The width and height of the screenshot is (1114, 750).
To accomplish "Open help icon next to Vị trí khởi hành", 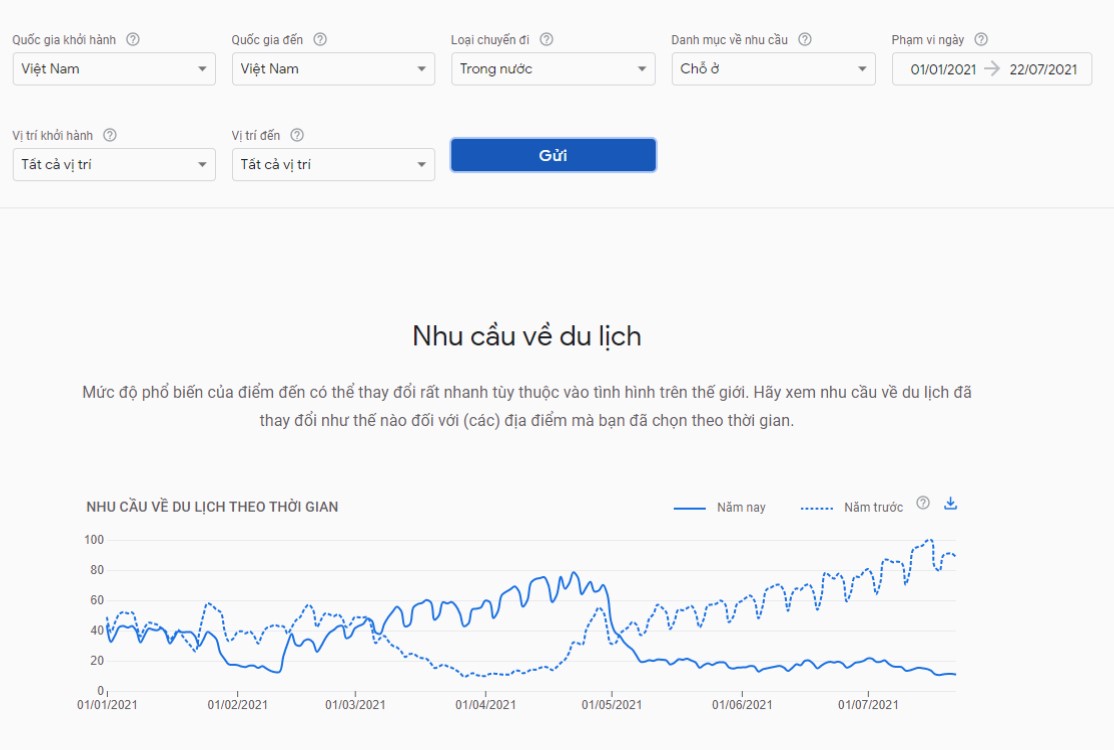I will pos(110,135).
